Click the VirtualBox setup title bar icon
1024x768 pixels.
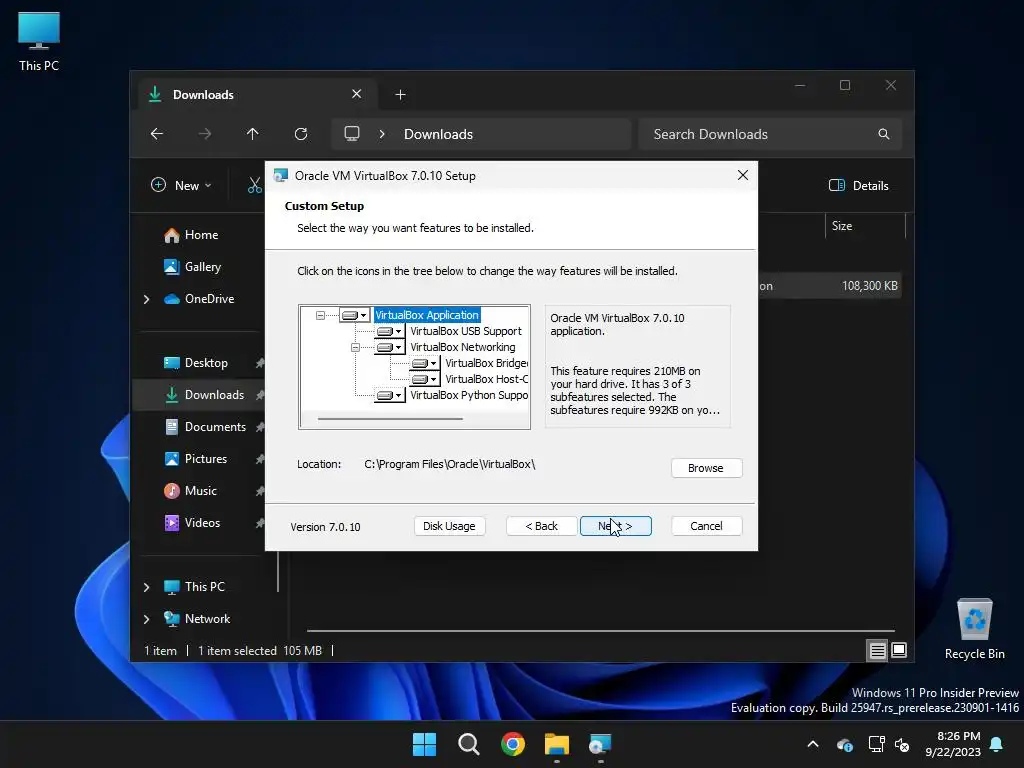(281, 176)
